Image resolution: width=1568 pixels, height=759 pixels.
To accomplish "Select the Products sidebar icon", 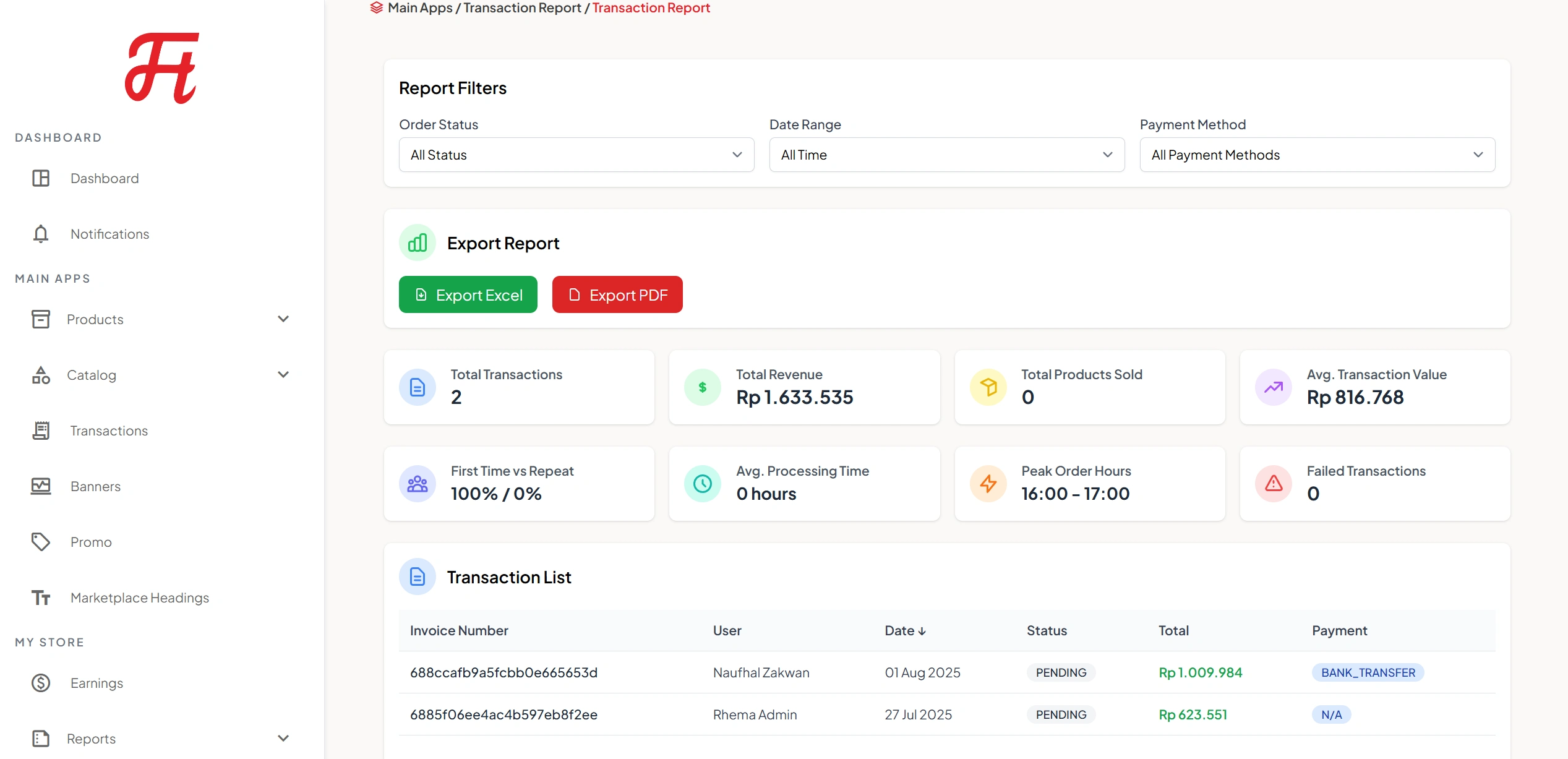I will [40, 319].
